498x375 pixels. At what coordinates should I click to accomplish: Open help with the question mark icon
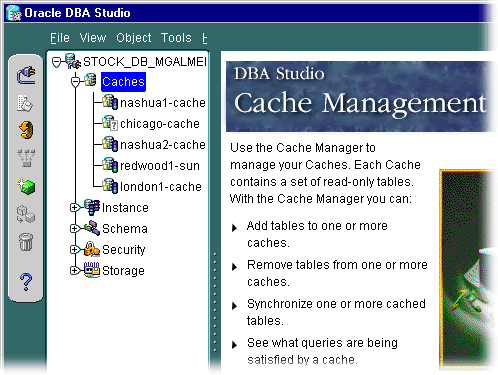(x=26, y=282)
